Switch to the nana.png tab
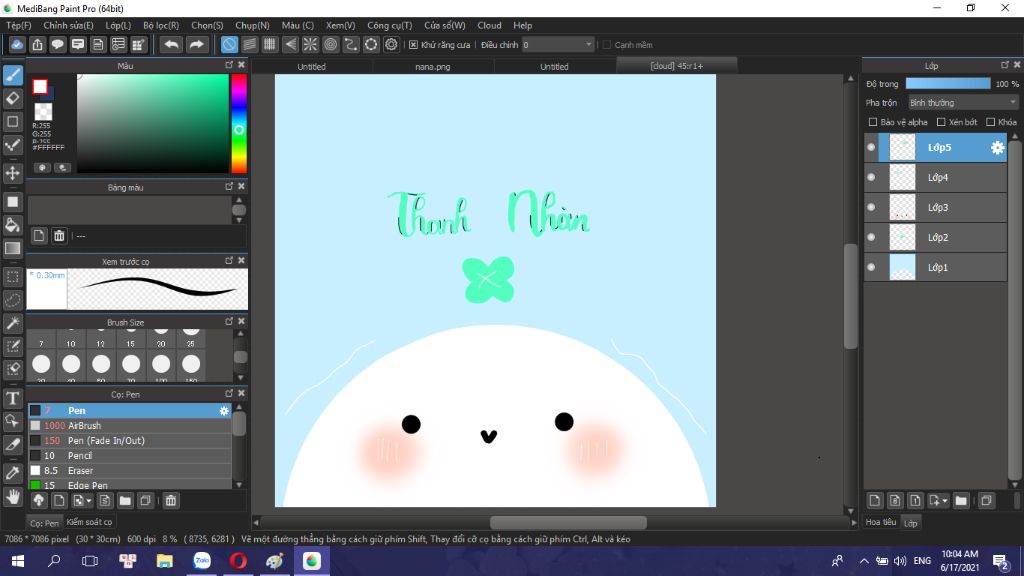This screenshot has height=576, width=1024. coord(432,67)
